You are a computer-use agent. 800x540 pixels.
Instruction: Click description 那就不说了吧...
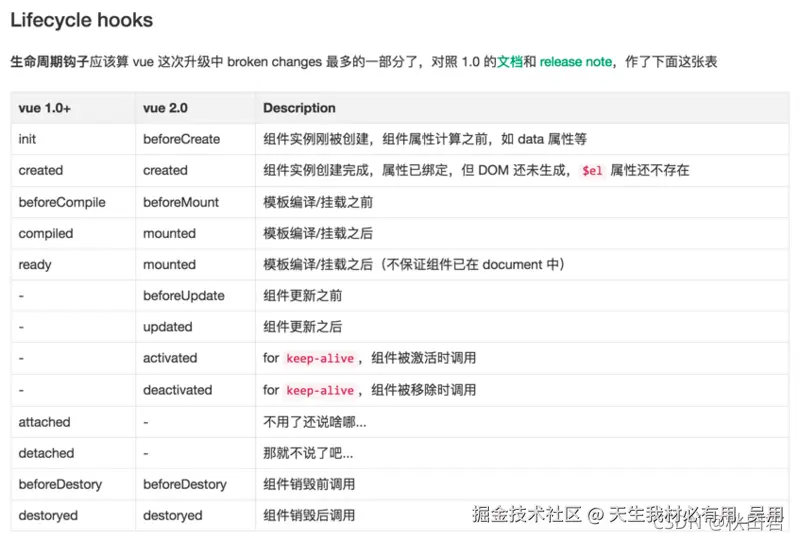click(x=308, y=453)
